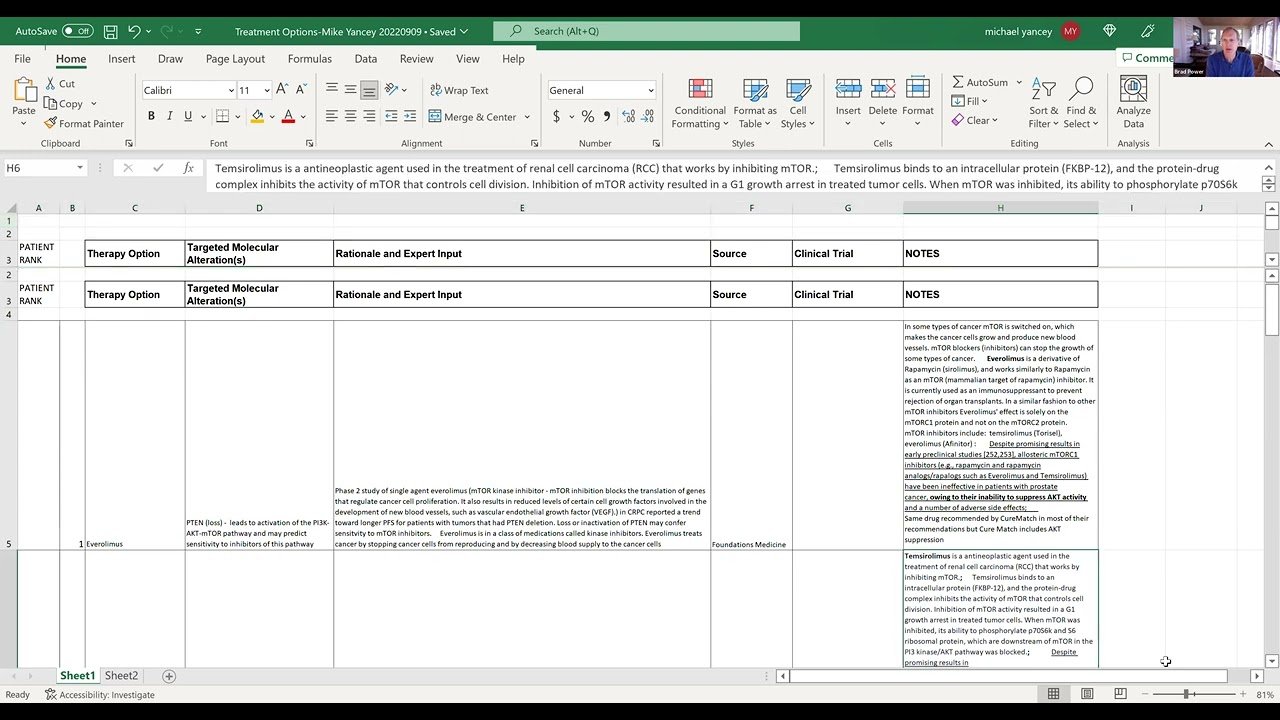Viewport: 1280px width, 720px height.
Task: Switch to the Sheet2 tab
Action: 121,676
